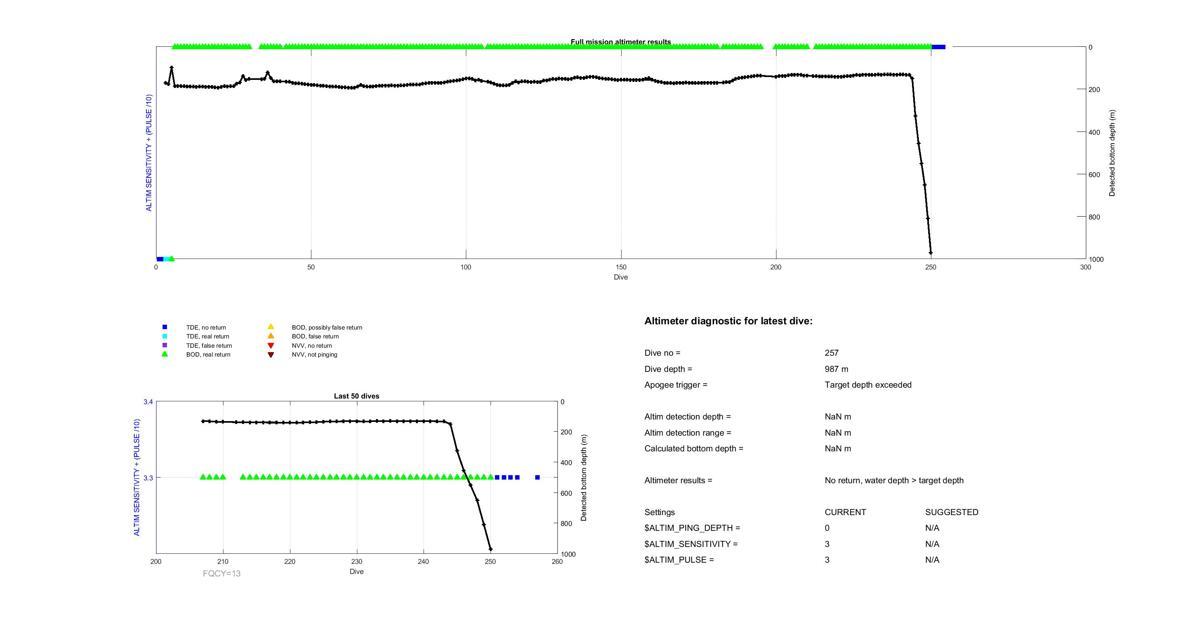Click the 3.3 tick label on the Last 50 dives plot
Screen dimensions: 1200x622
tap(148, 478)
